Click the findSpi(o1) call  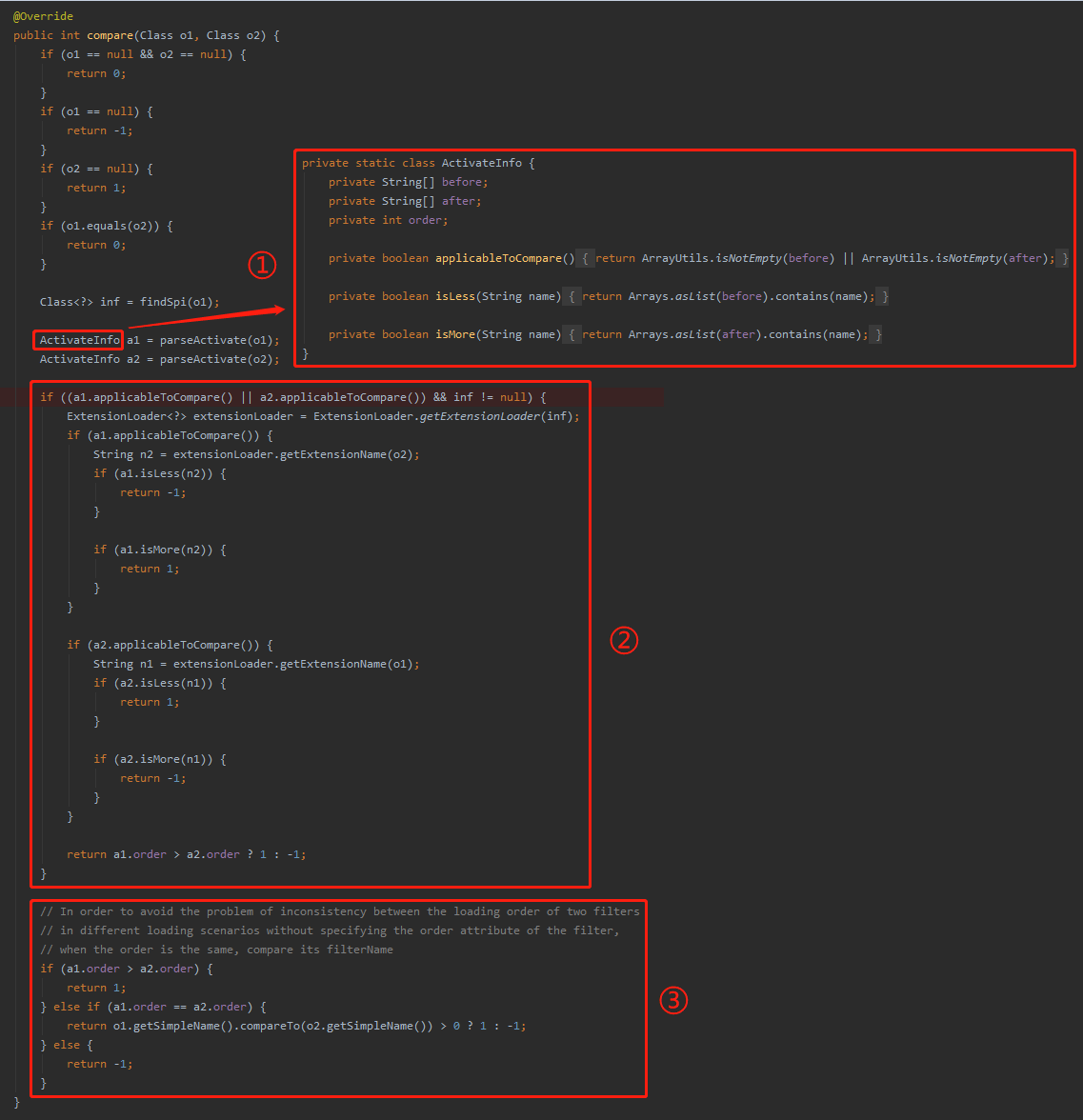176,302
